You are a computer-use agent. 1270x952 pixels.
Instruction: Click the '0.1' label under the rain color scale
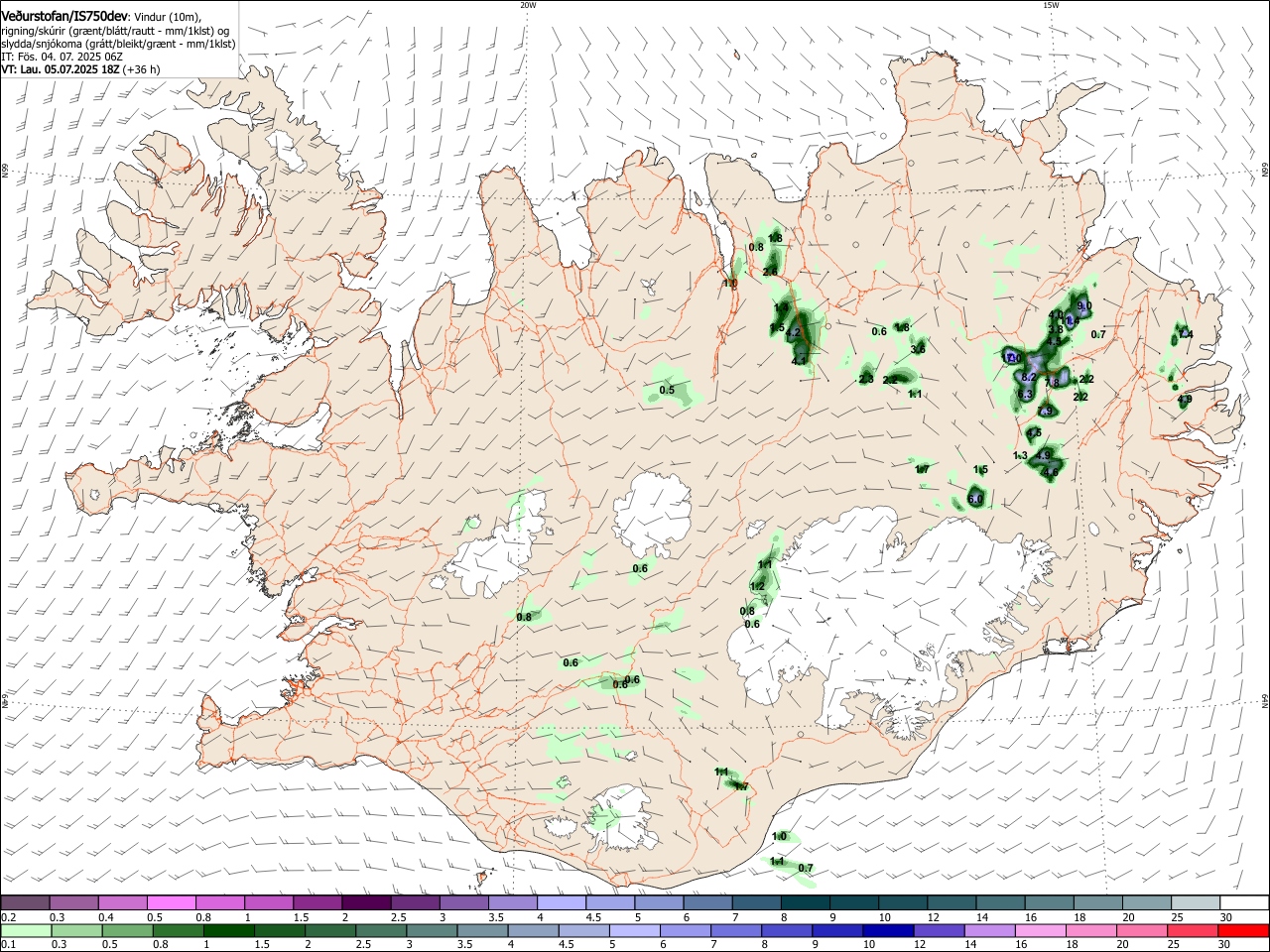click(8, 944)
